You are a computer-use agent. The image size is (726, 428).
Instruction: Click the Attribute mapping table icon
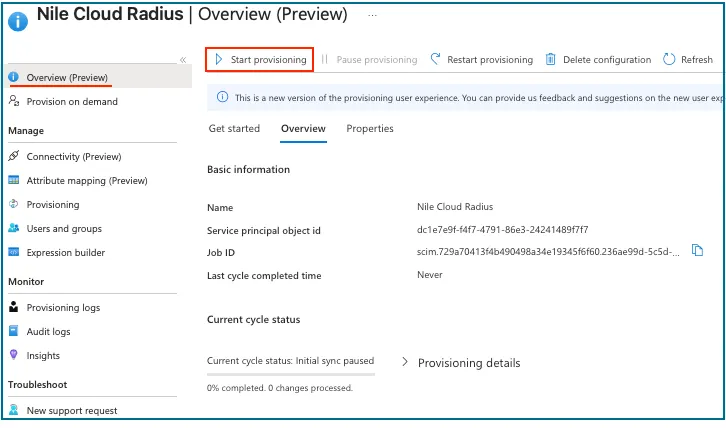14,180
